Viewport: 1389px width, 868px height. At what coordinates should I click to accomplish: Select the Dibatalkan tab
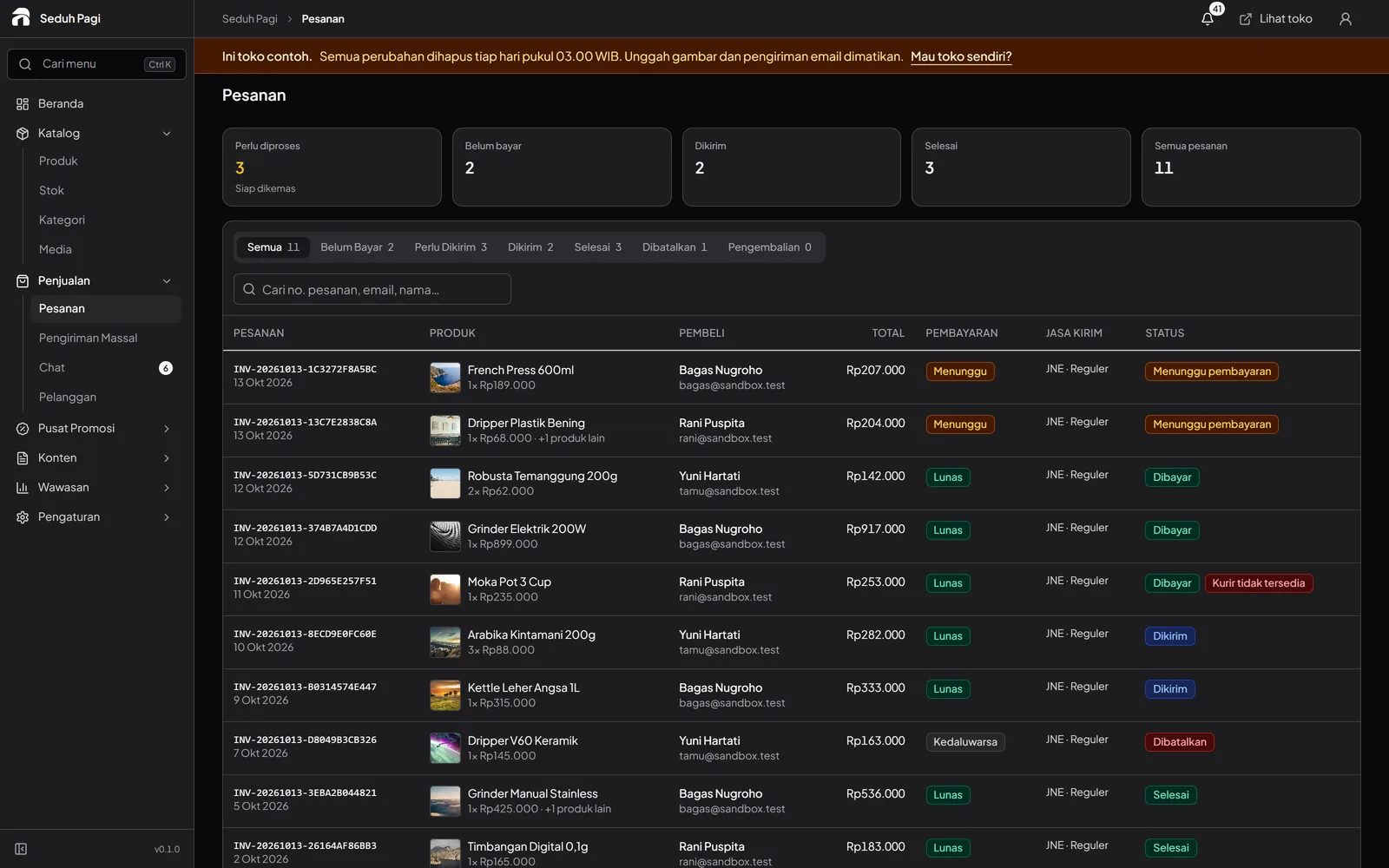675,247
